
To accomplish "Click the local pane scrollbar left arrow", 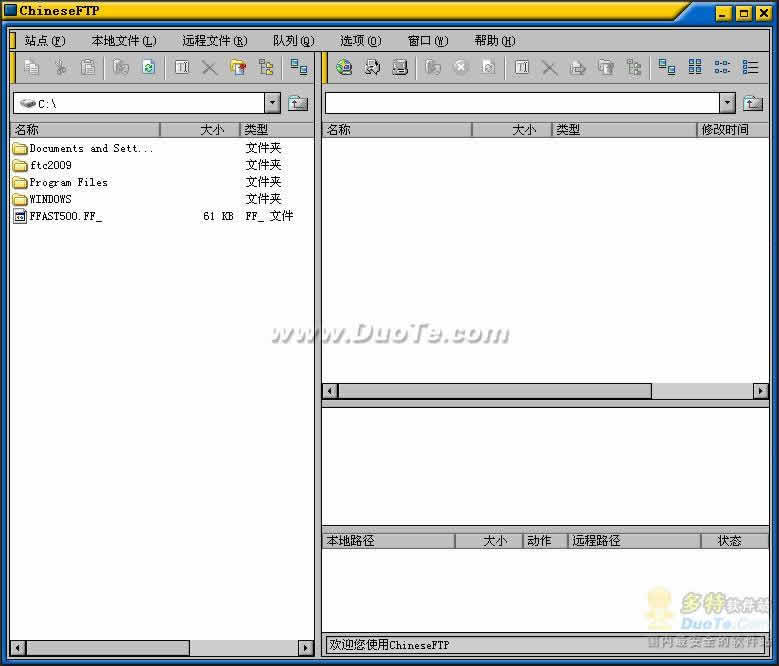I will [x=18, y=647].
